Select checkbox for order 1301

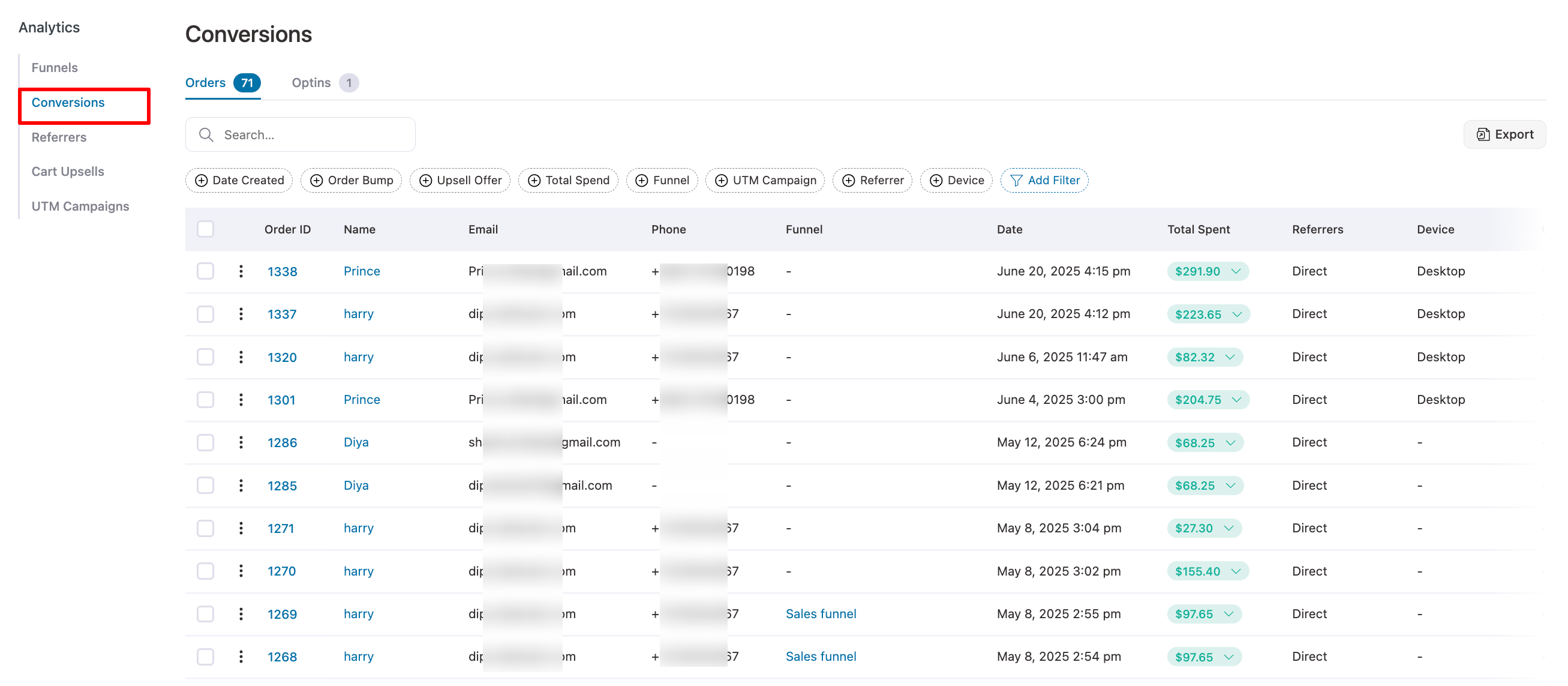pos(206,400)
